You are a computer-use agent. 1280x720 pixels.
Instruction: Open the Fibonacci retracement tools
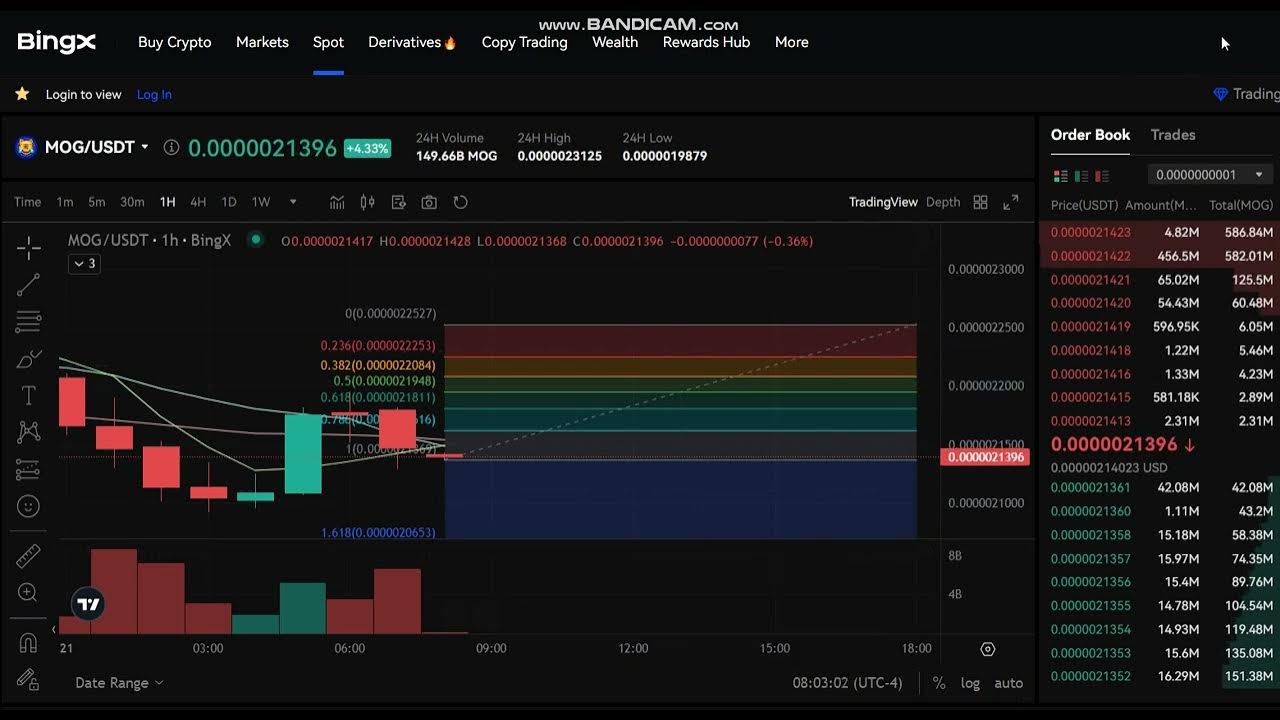click(x=28, y=322)
